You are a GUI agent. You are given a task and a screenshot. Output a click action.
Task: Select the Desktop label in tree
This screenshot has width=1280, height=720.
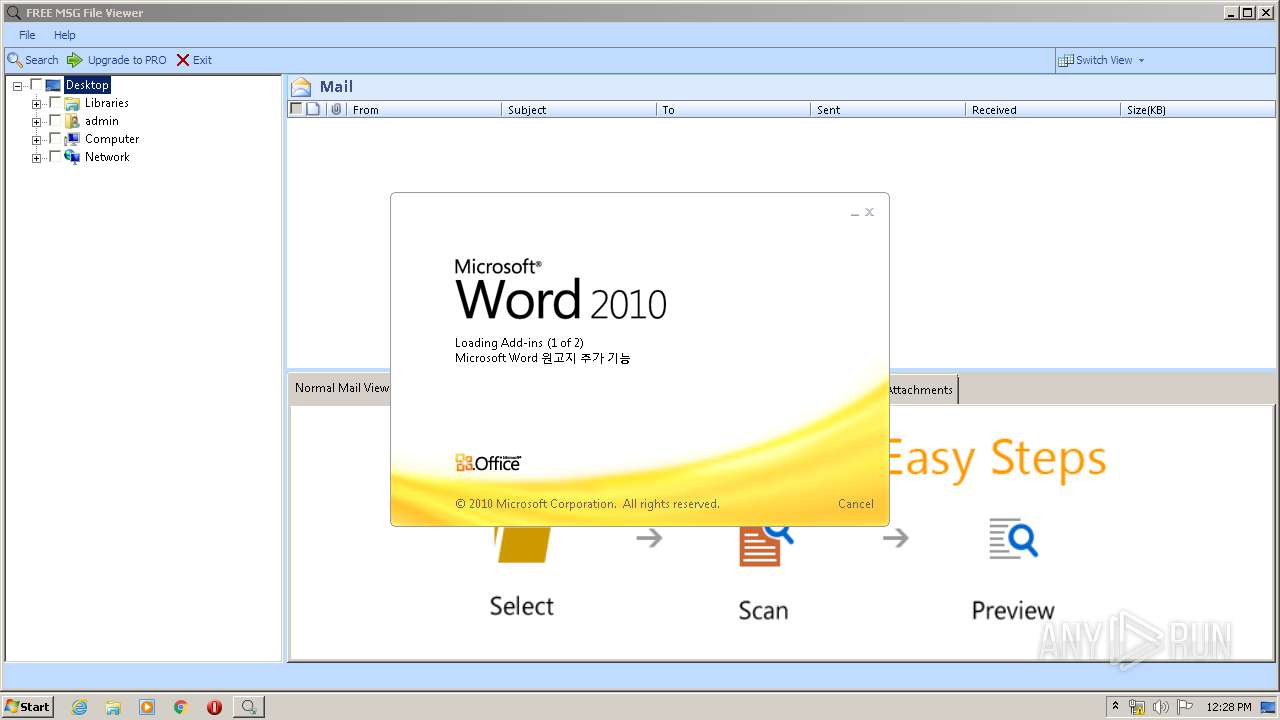[x=87, y=85]
